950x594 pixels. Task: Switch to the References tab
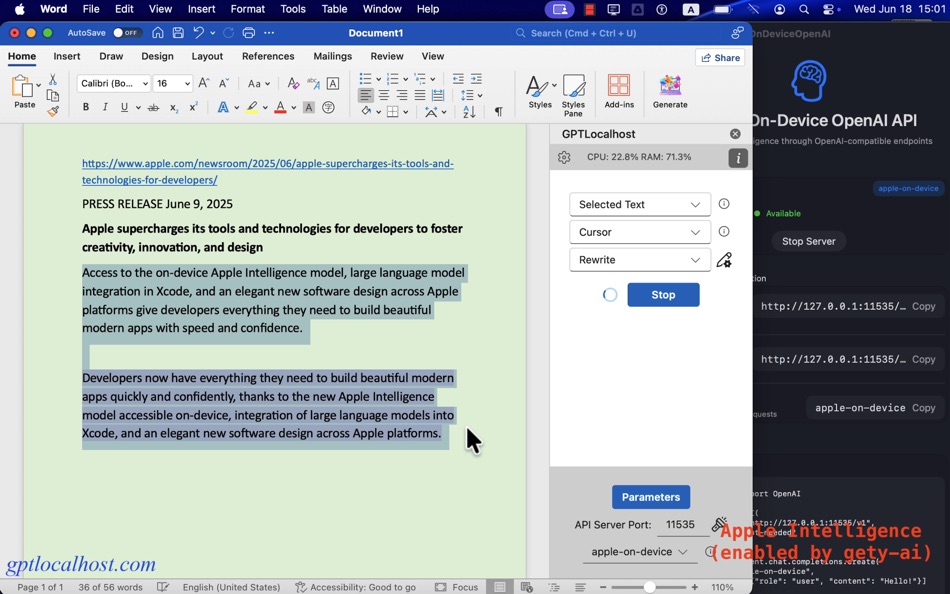pyautogui.click(x=268, y=56)
